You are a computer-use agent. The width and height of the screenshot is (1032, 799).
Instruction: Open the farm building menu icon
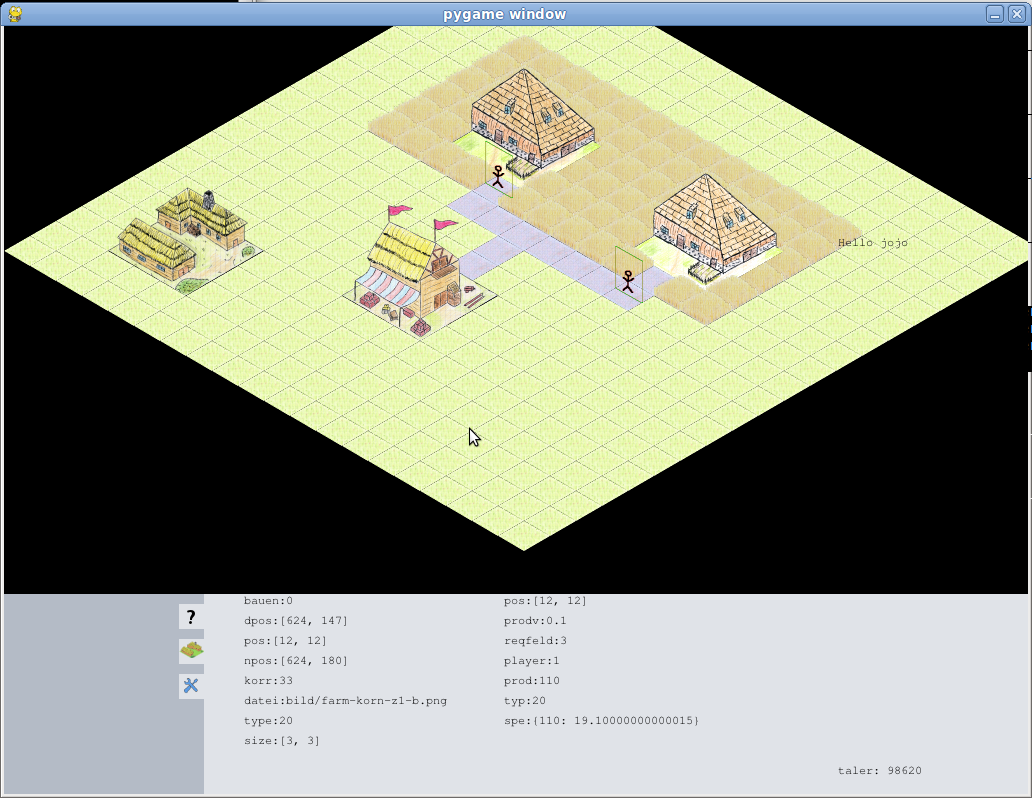click(191, 651)
